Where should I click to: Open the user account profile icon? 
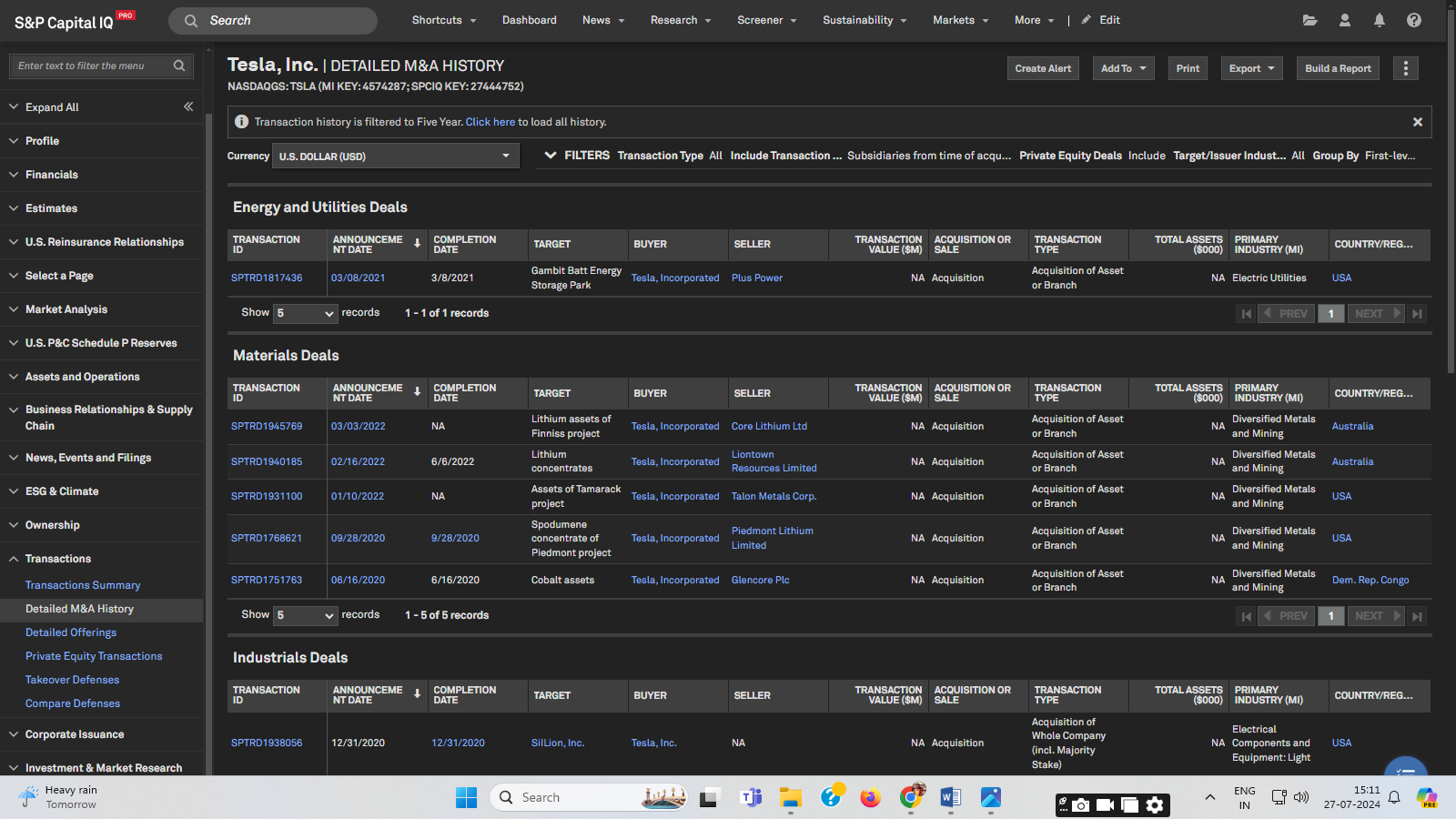tap(1344, 20)
